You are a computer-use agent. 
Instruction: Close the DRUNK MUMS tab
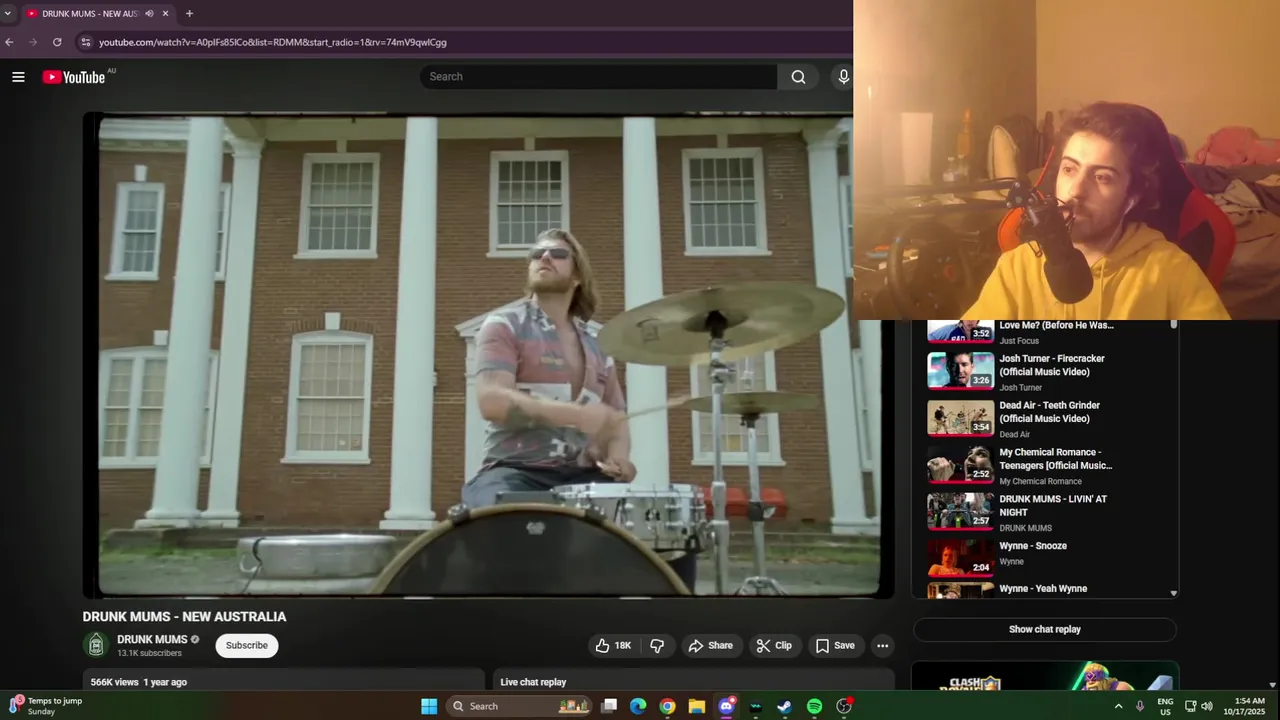[165, 14]
